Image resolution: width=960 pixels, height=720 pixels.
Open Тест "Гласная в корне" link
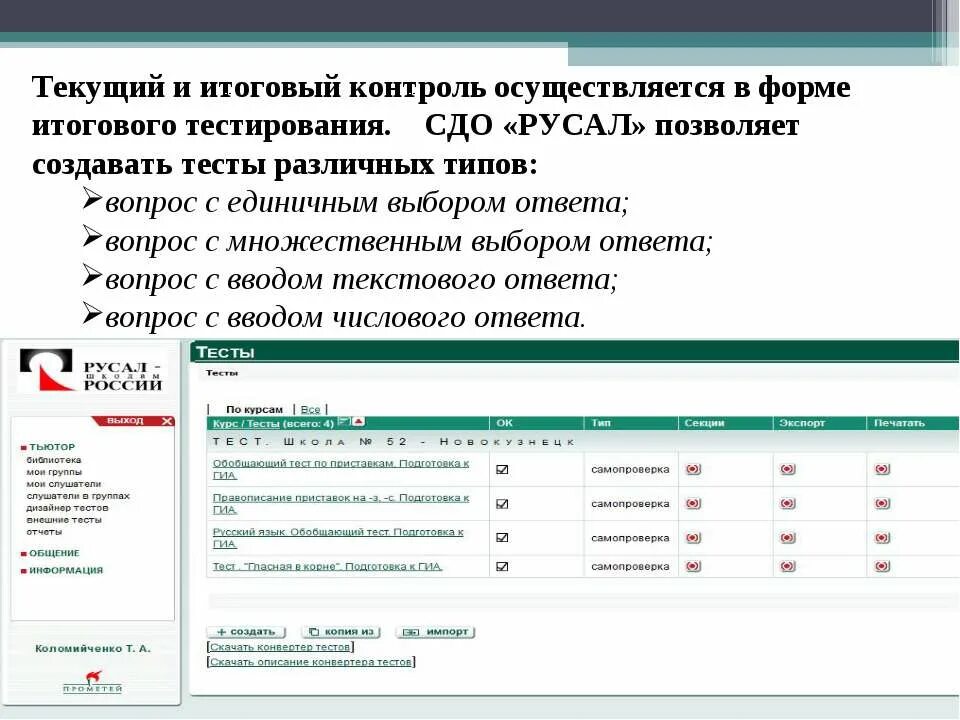click(x=327, y=566)
